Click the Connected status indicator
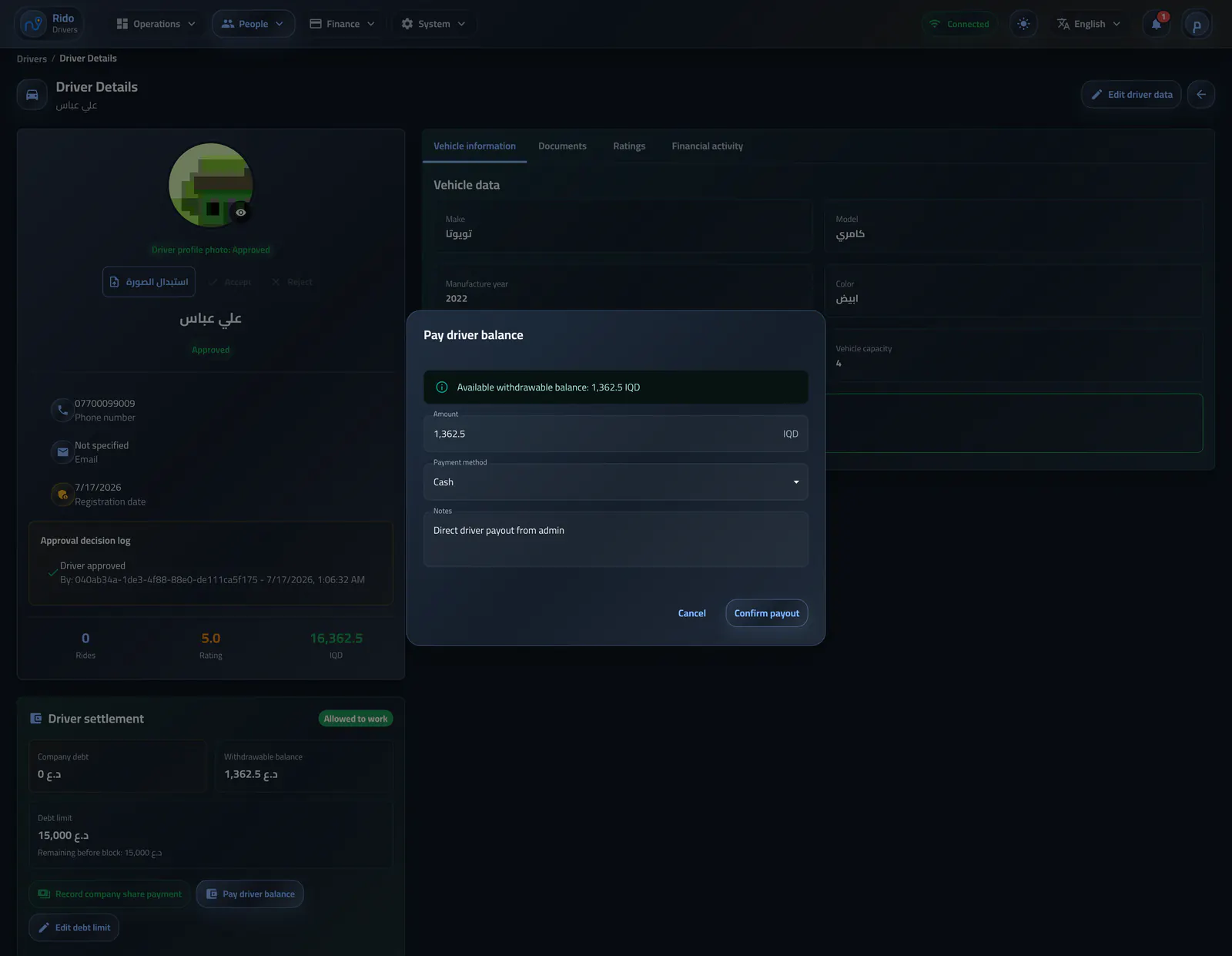Screen dimensions: 1232x956 tap(959, 24)
